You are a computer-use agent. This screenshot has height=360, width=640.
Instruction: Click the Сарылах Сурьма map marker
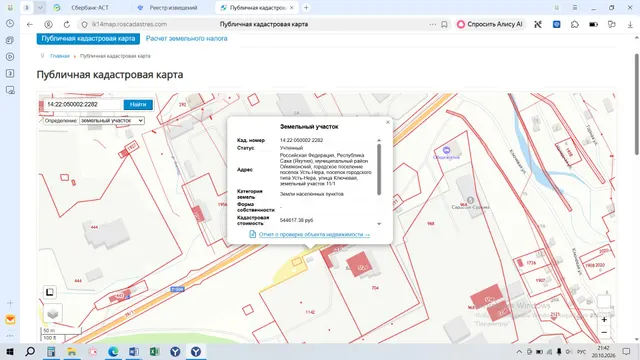click(x=470, y=200)
